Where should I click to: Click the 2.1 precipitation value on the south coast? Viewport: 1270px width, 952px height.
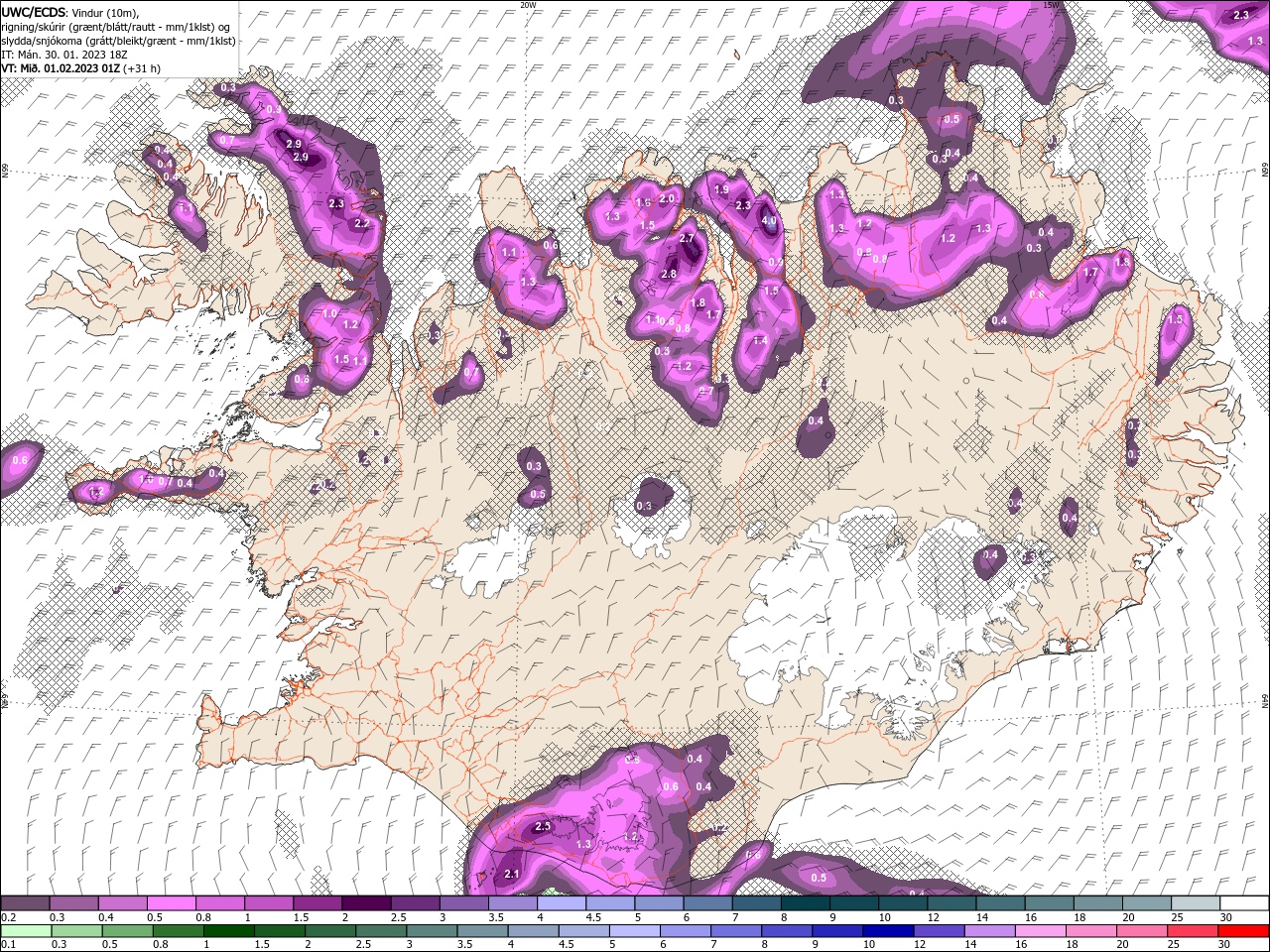512,874
